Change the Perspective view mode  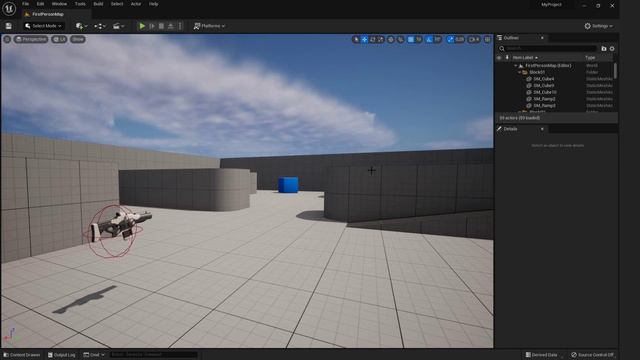click(31, 39)
